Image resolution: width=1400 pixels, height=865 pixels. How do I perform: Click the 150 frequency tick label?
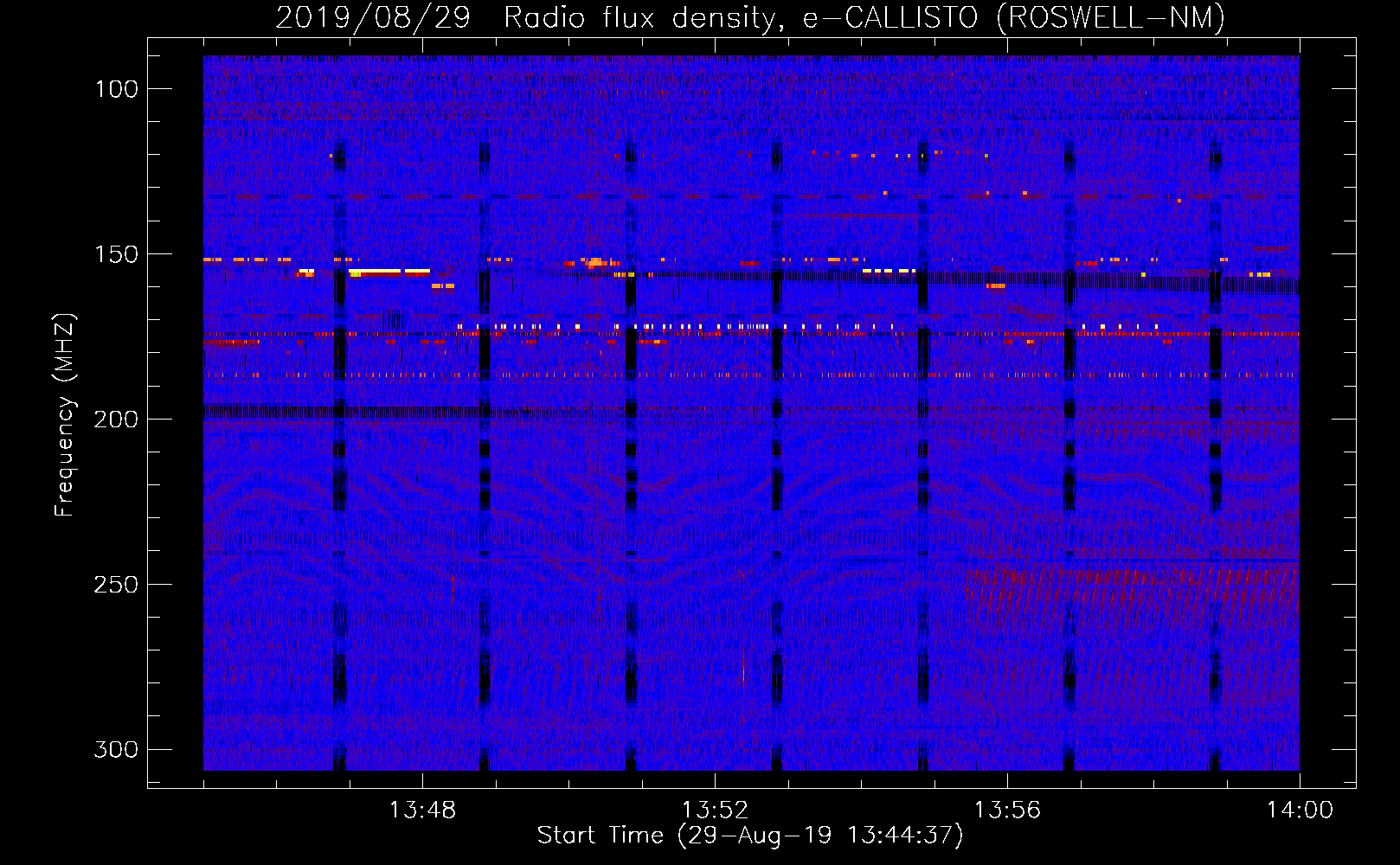pos(117,254)
